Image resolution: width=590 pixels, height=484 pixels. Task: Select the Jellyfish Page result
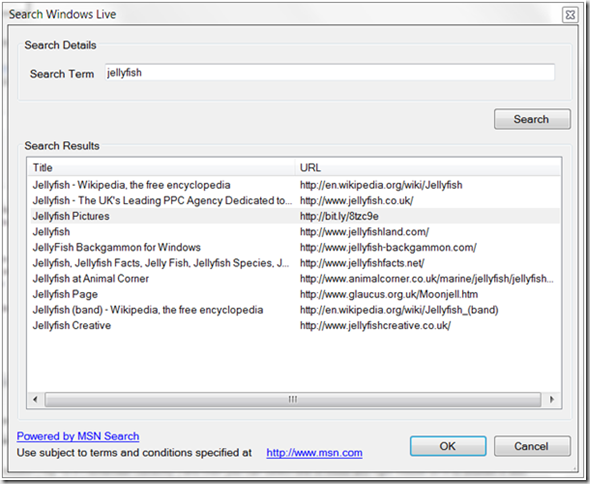[x=294, y=294]
